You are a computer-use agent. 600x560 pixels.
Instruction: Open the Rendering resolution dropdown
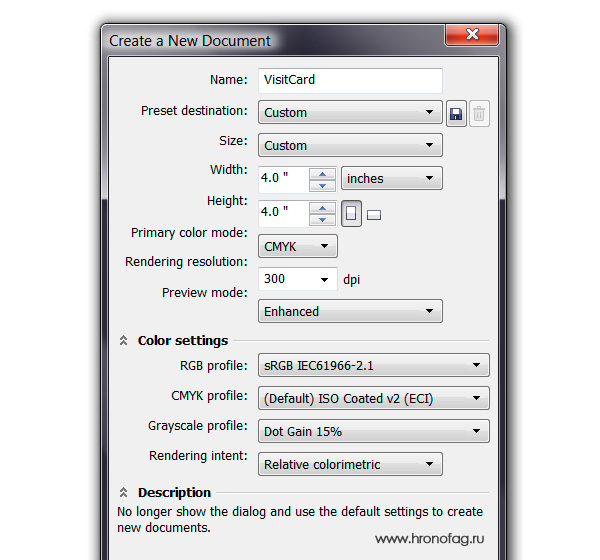click(297, 279)
